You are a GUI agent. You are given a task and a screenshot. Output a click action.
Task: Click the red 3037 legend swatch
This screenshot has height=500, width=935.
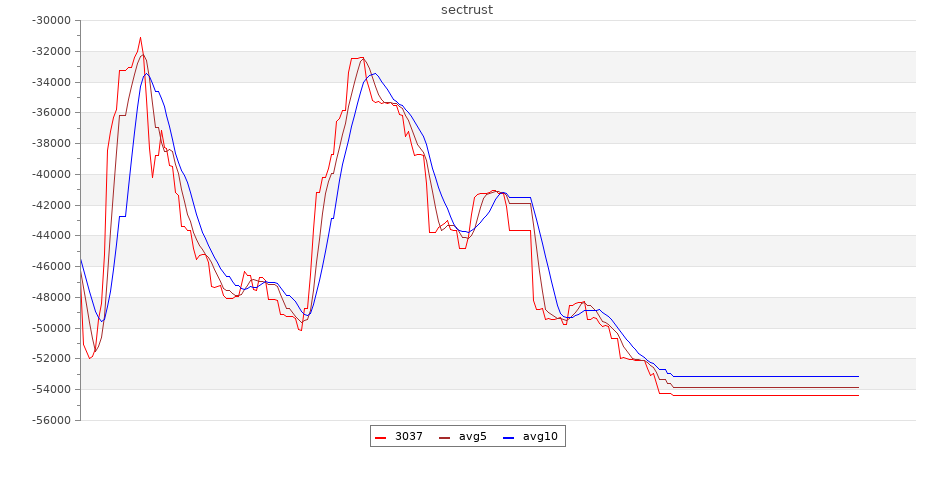click(x=381, y=437)
